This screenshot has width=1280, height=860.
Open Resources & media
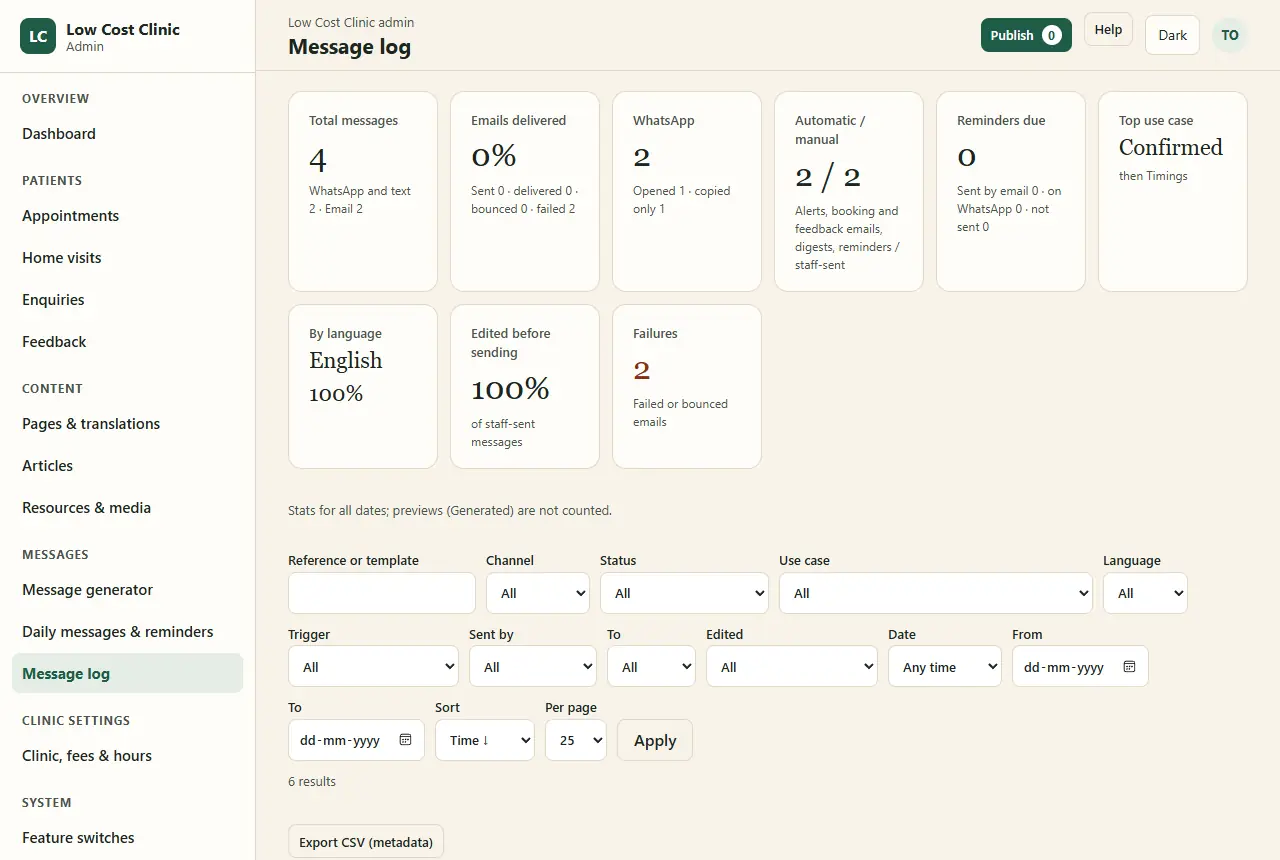[x=127, y=508]
